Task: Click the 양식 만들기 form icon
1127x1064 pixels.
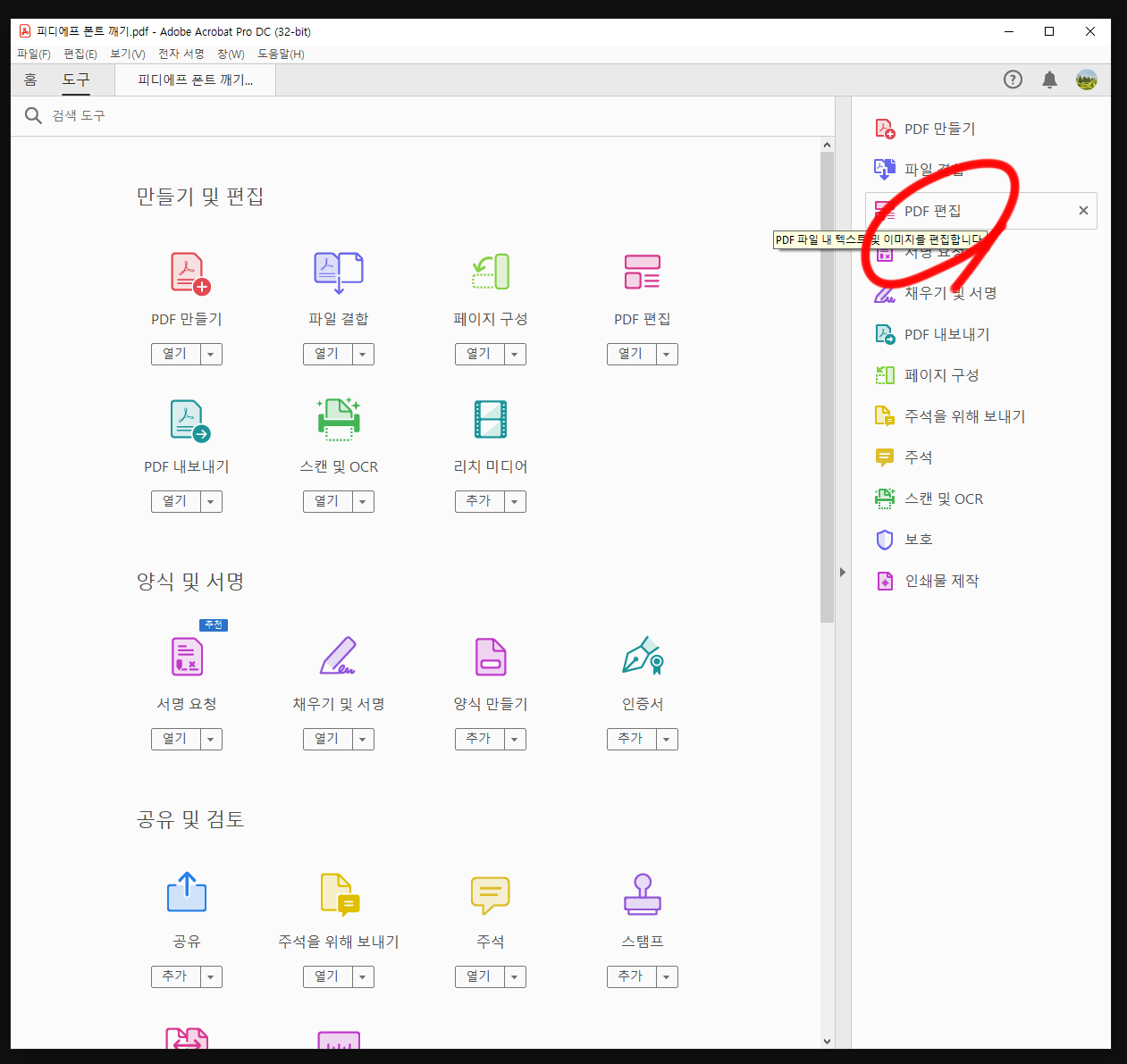Action: [x=491, y=657]
